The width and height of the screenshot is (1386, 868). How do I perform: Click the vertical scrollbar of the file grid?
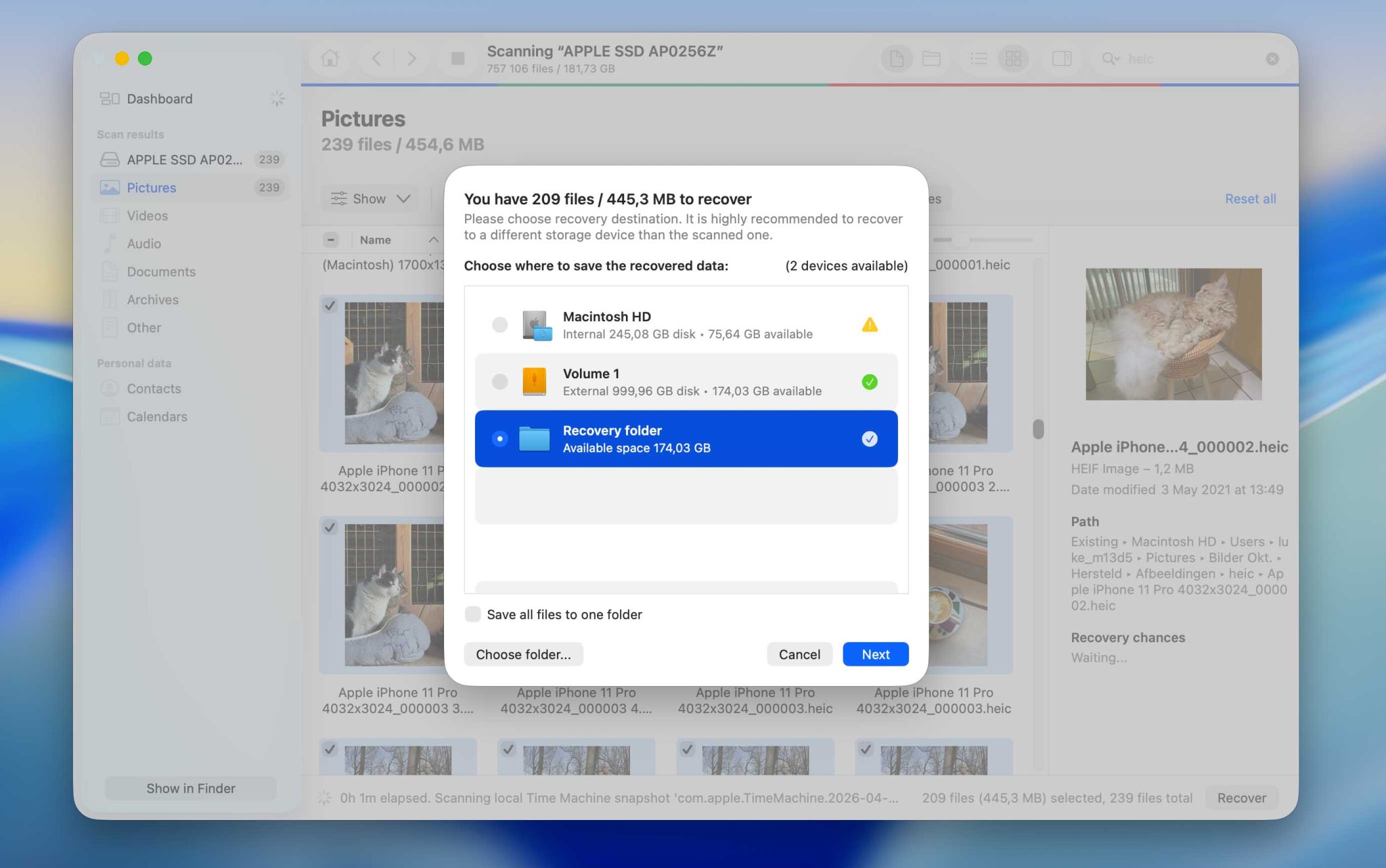pos(1038,429)
